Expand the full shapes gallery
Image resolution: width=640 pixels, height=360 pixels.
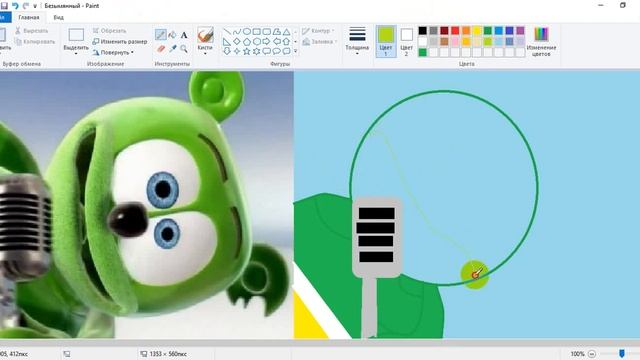point(296,51)
